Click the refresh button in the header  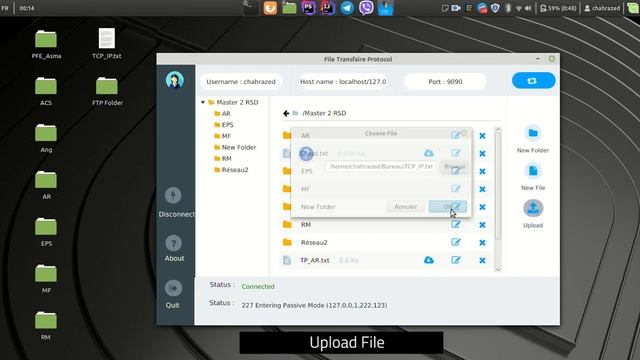coord(533,81)
